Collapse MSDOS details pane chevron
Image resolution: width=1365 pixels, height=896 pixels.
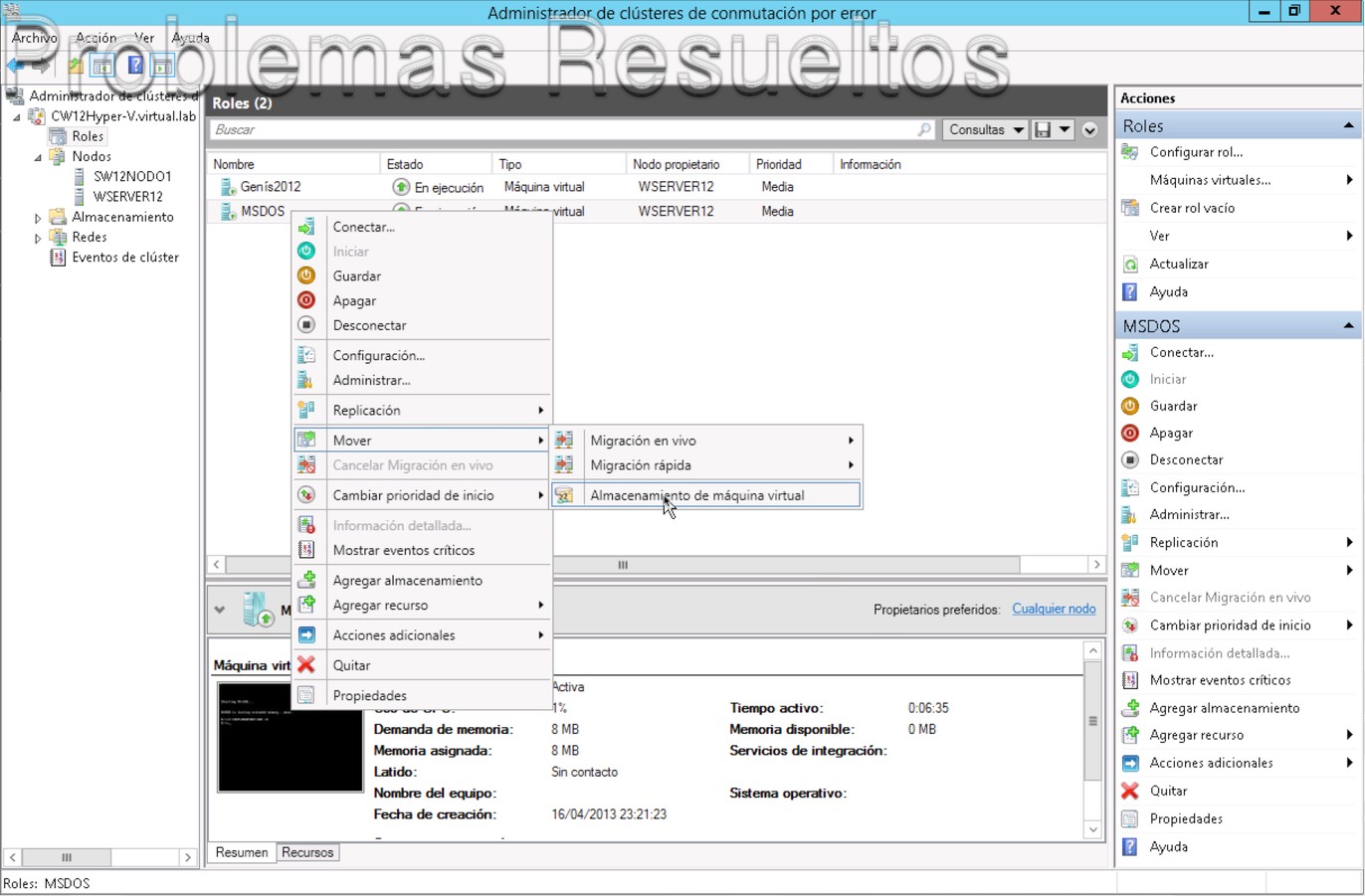220,610
